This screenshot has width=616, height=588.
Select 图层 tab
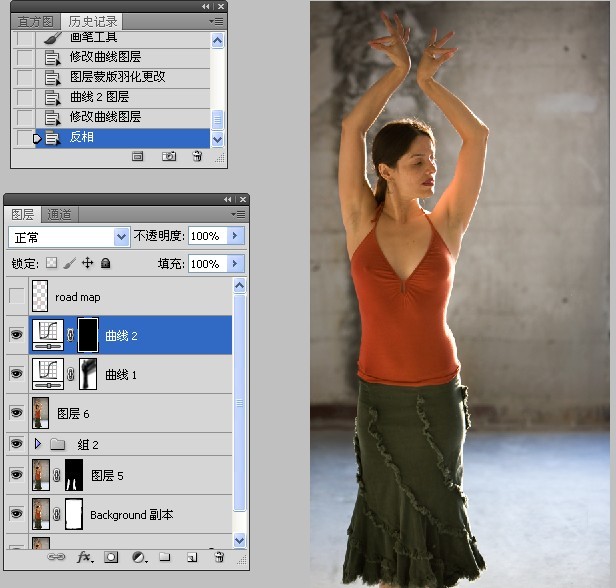[22, 214]
